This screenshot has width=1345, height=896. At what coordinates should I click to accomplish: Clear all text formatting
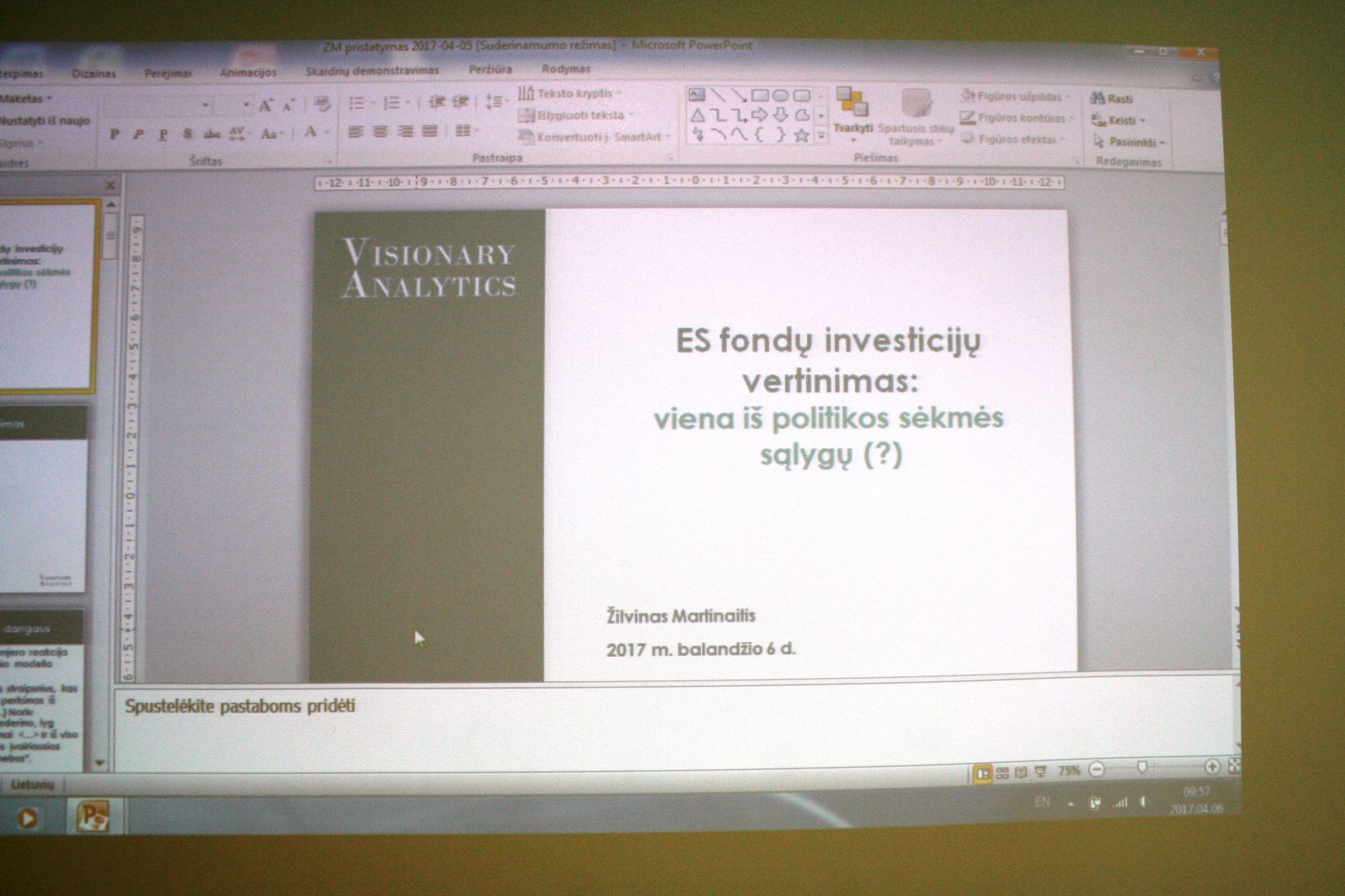tap(323, 104)
